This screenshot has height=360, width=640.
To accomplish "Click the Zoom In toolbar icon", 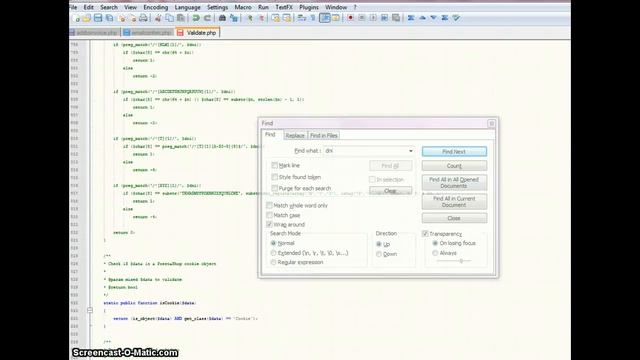I will pos(250,18).
